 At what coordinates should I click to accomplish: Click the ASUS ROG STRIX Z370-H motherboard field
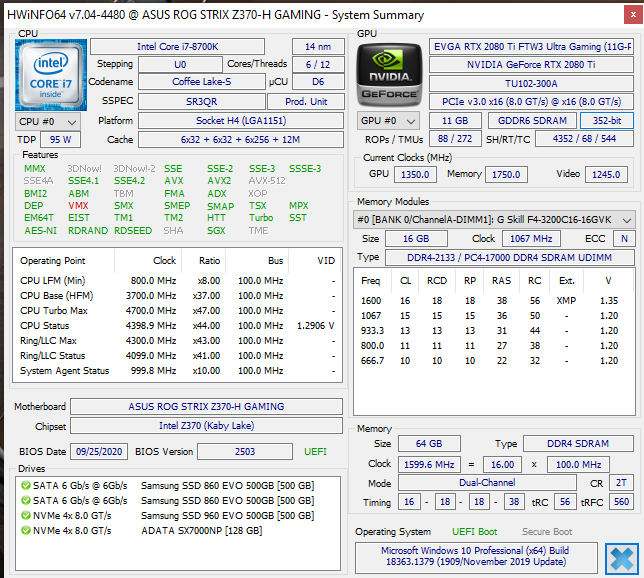click(206, 406)
